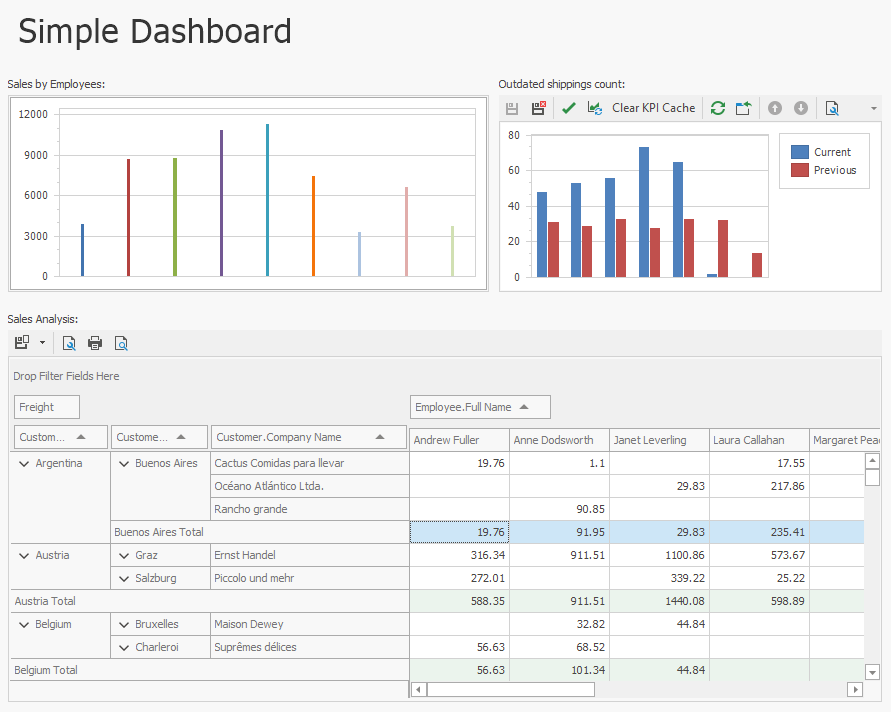Select the Piccolo und mehr row
Screen dimensions: 891x712
[310, 578]
